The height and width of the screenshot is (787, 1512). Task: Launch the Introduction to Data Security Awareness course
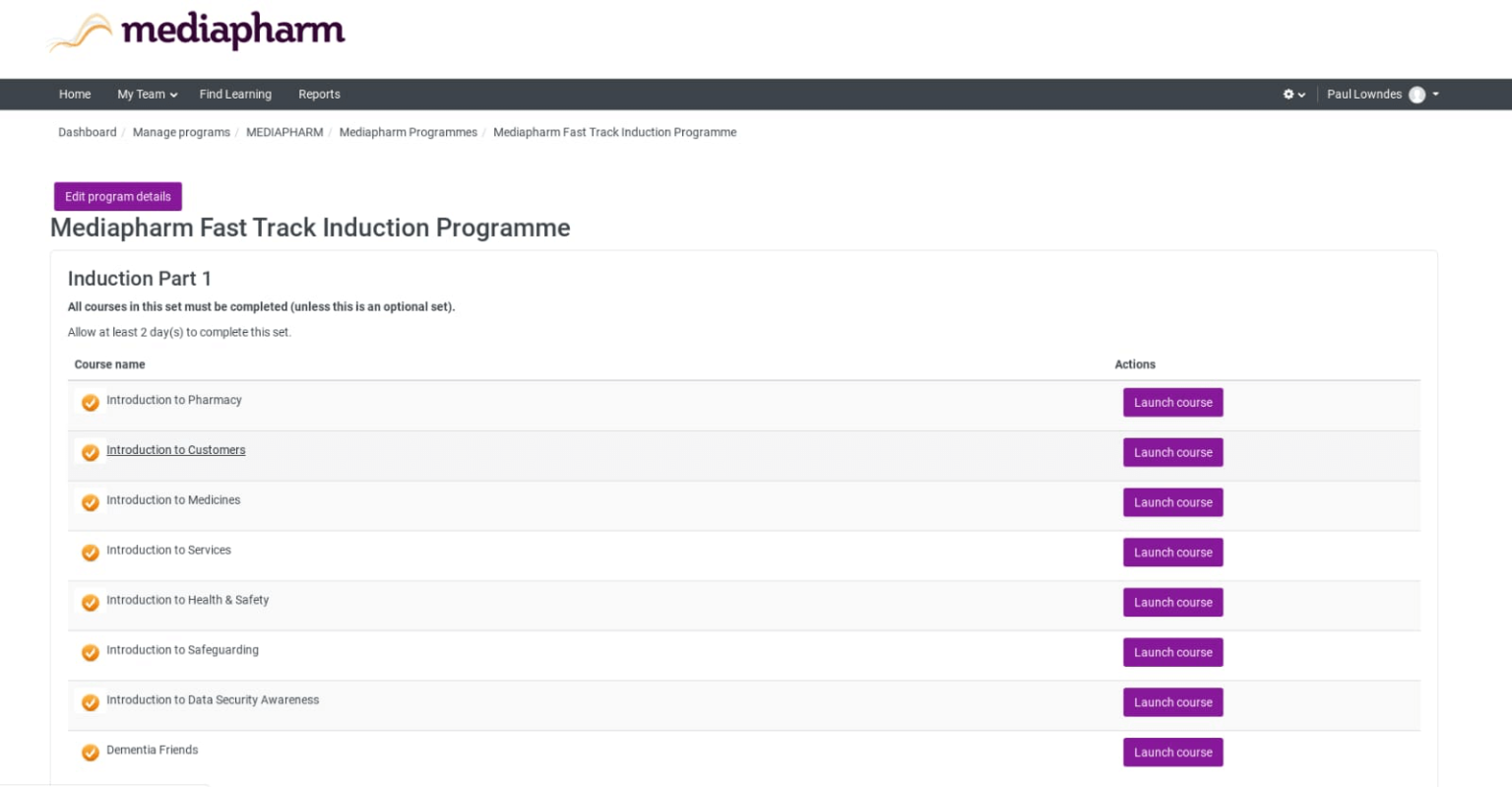(1172, 702)
